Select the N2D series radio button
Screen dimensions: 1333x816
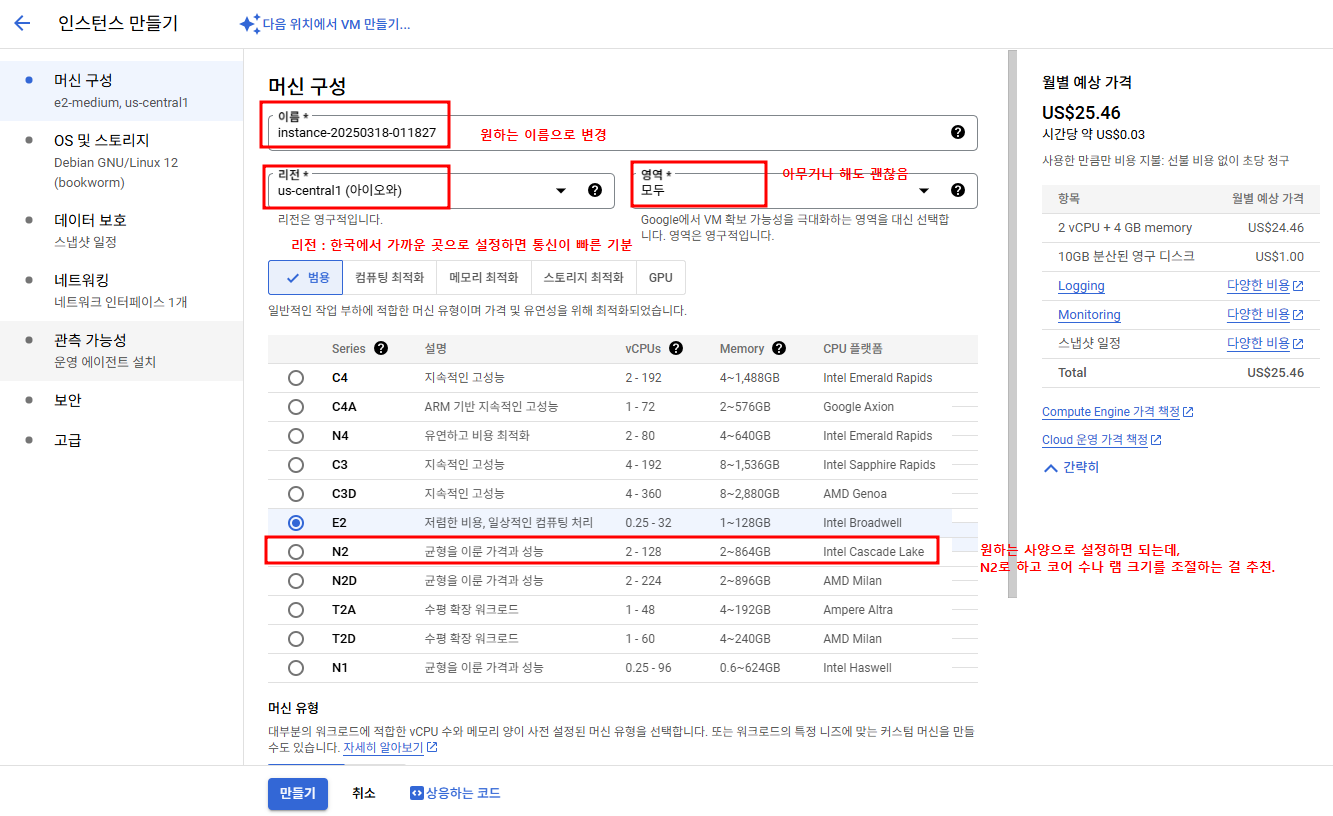point(296,581)
